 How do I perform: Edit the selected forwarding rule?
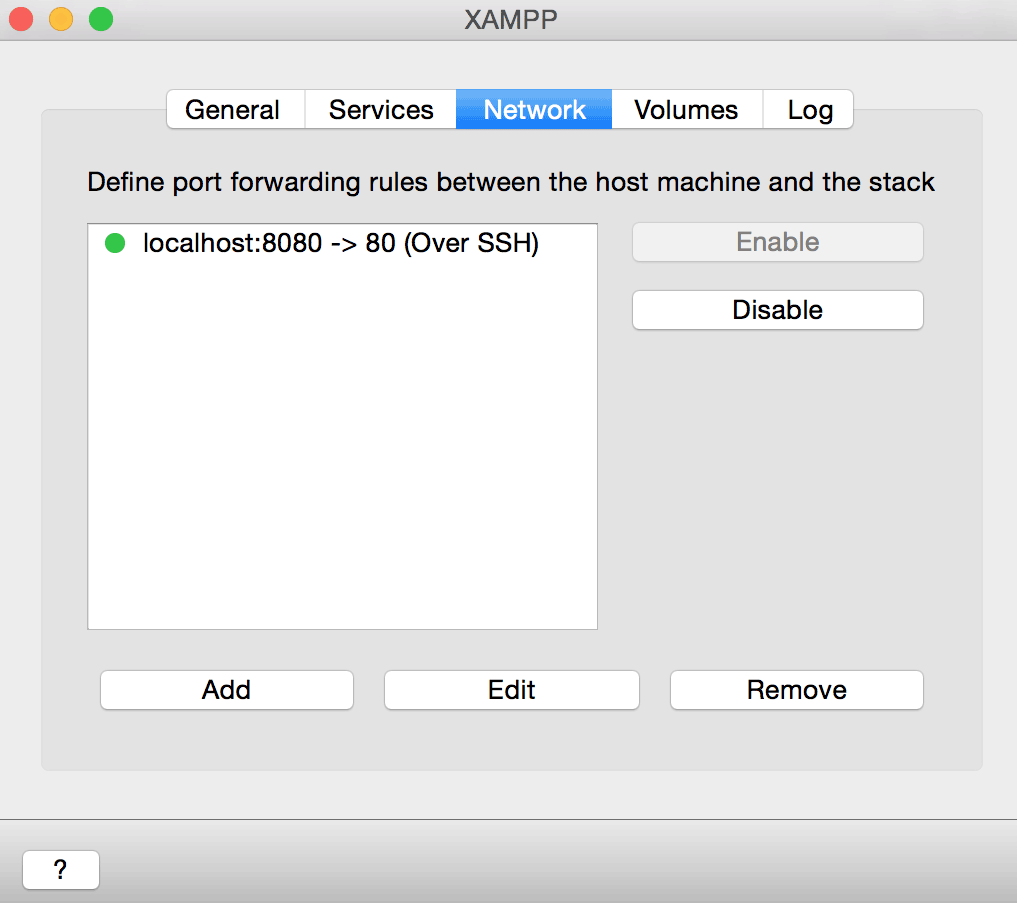coord(511,690)
